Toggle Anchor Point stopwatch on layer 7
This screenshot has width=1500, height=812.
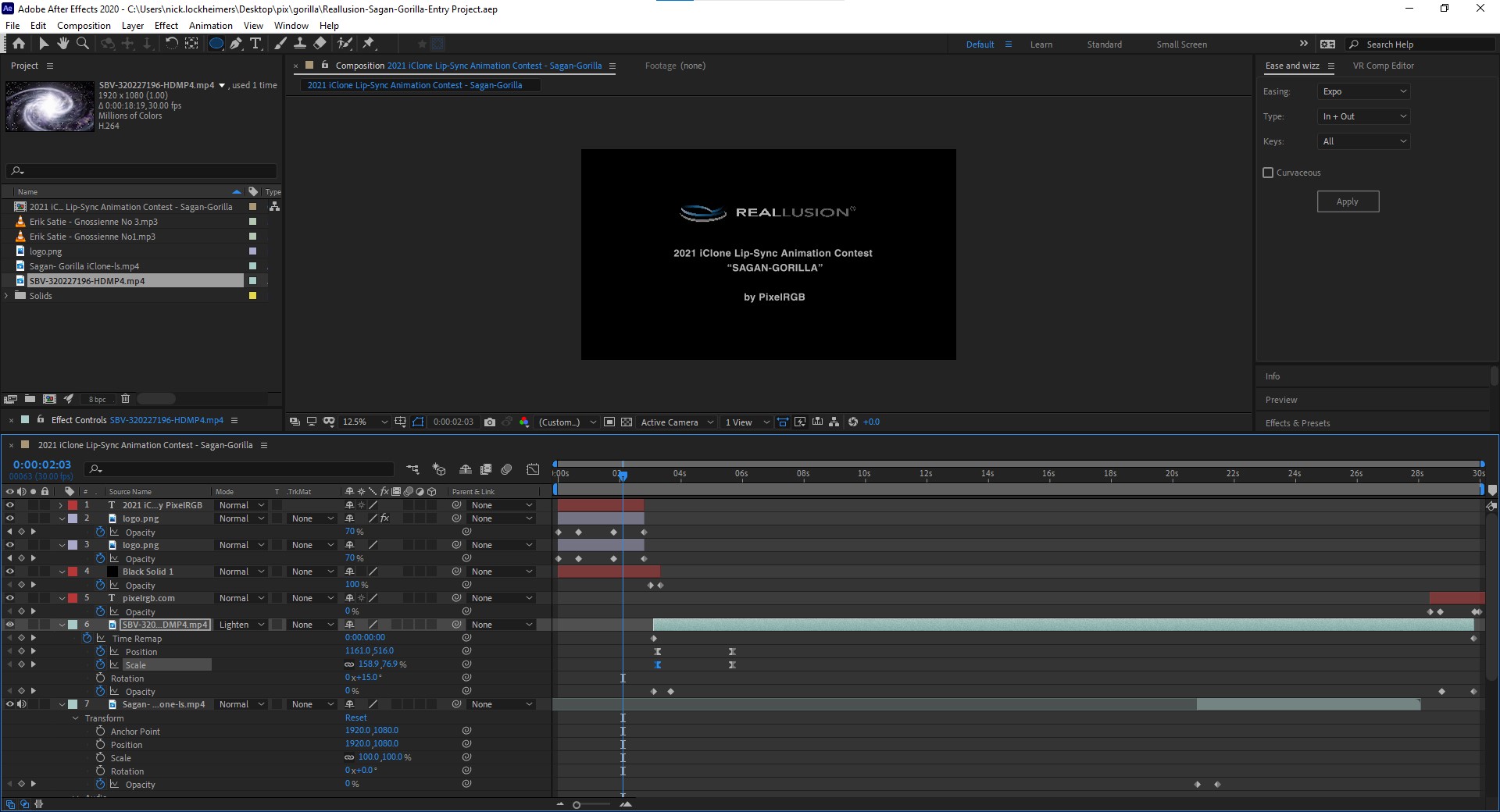pyautogui.click(x=100, y=732)
